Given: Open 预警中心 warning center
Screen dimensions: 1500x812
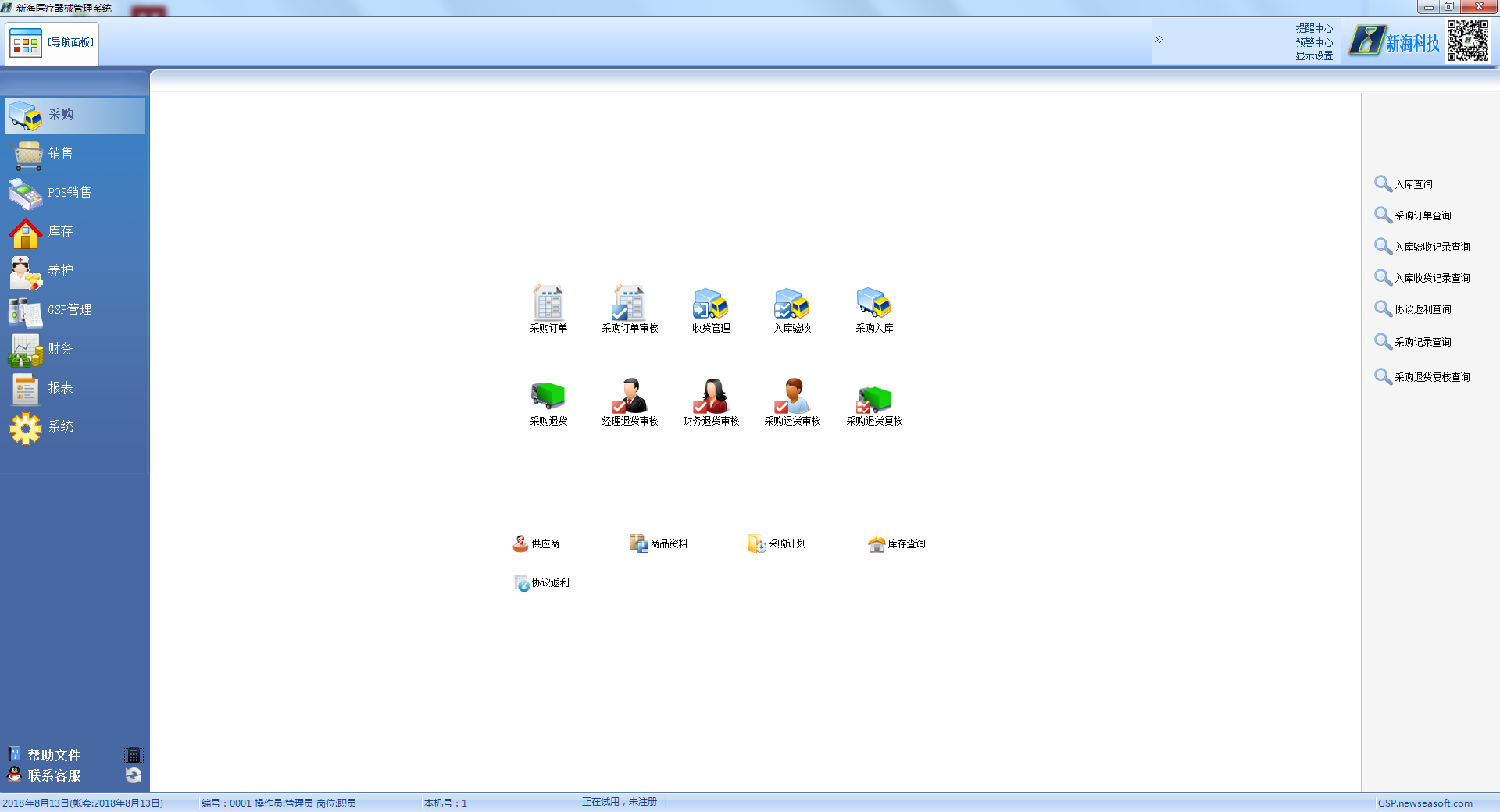Looking at the screenshot, I should pos(1314,43).
